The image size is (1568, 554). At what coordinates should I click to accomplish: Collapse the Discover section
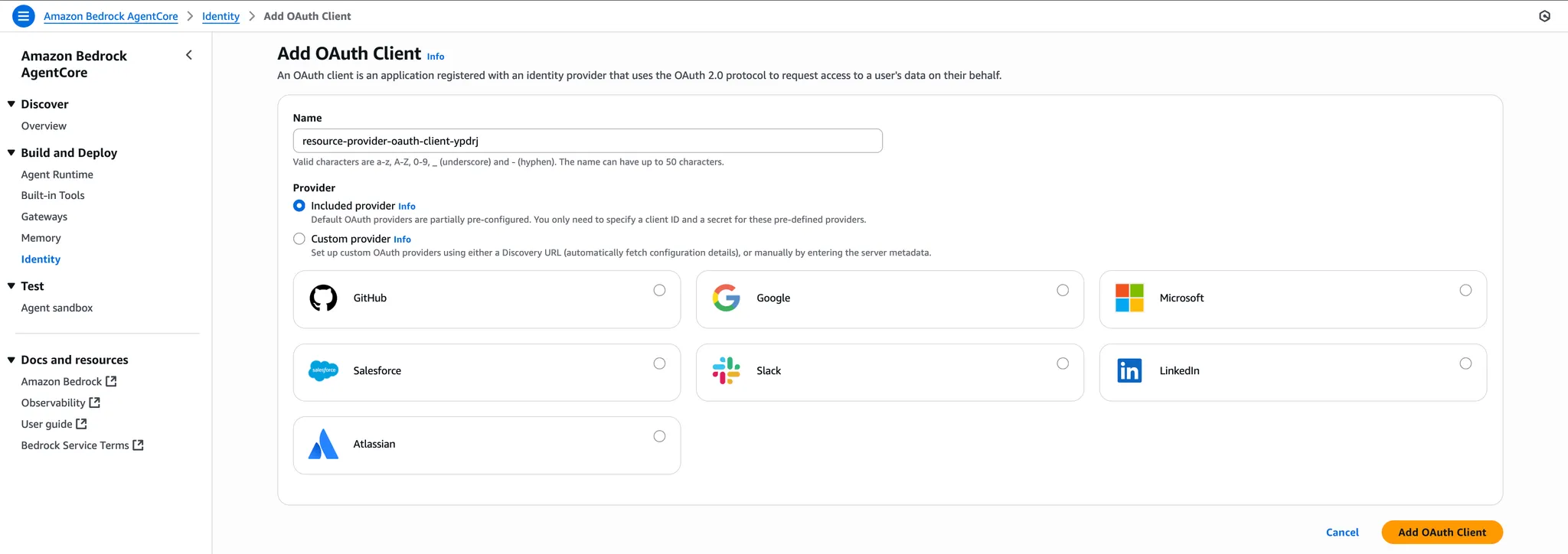pyautogui.click(x=11, y=104)
